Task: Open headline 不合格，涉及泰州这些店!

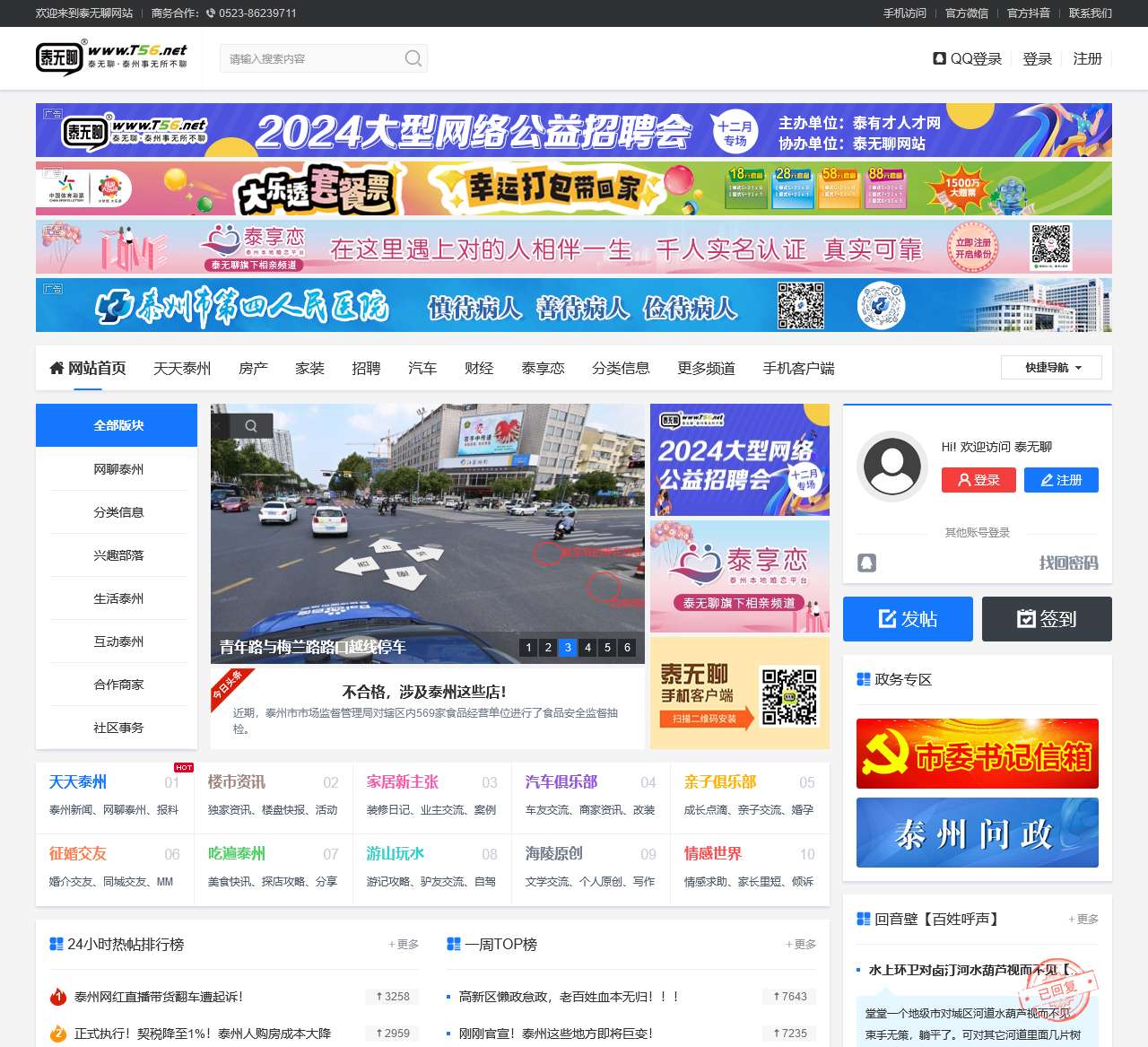Action: [x=424, y=692]
